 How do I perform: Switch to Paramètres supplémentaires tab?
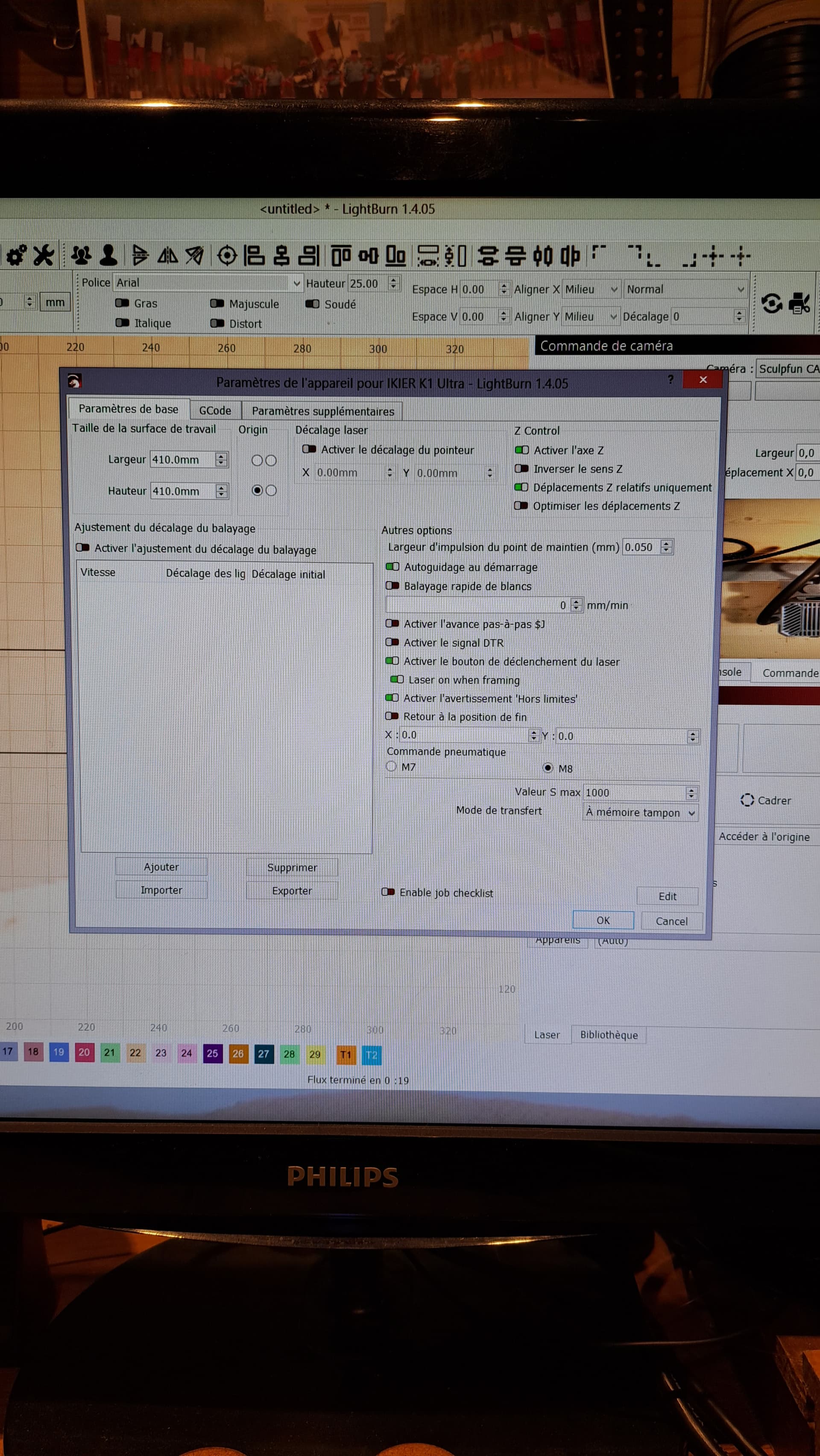click(x=323, y=411)
